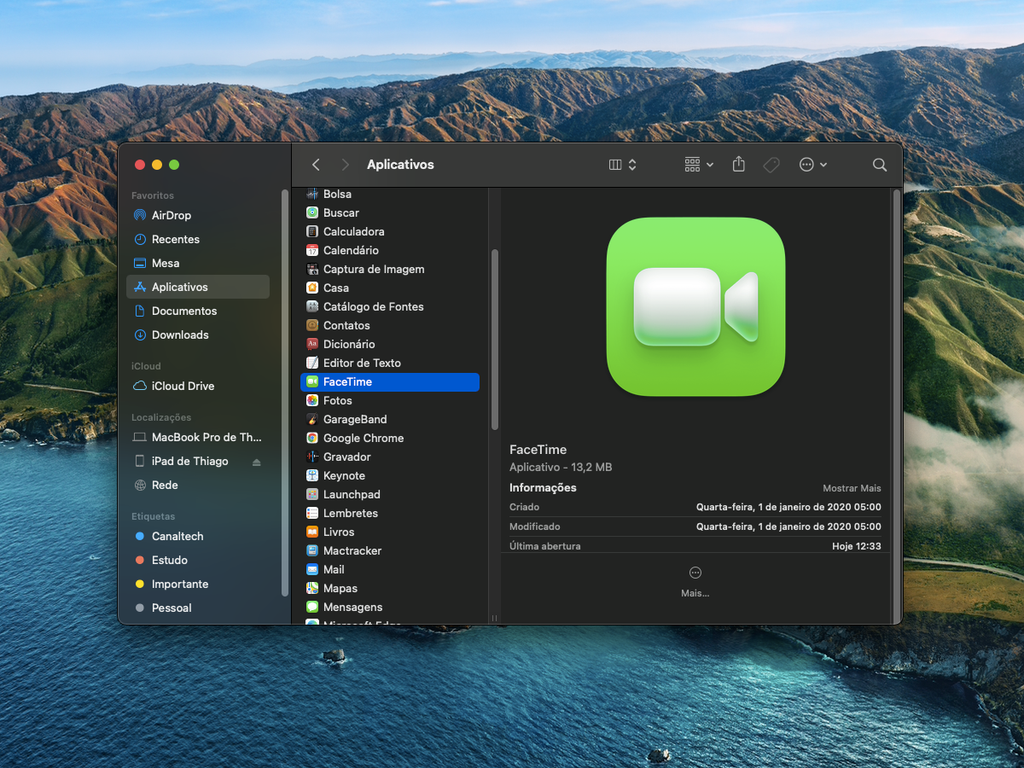Select Rede in the sidebar
Screen dimensions: 1024x768
pyautogui.click(x=197, y=485)
